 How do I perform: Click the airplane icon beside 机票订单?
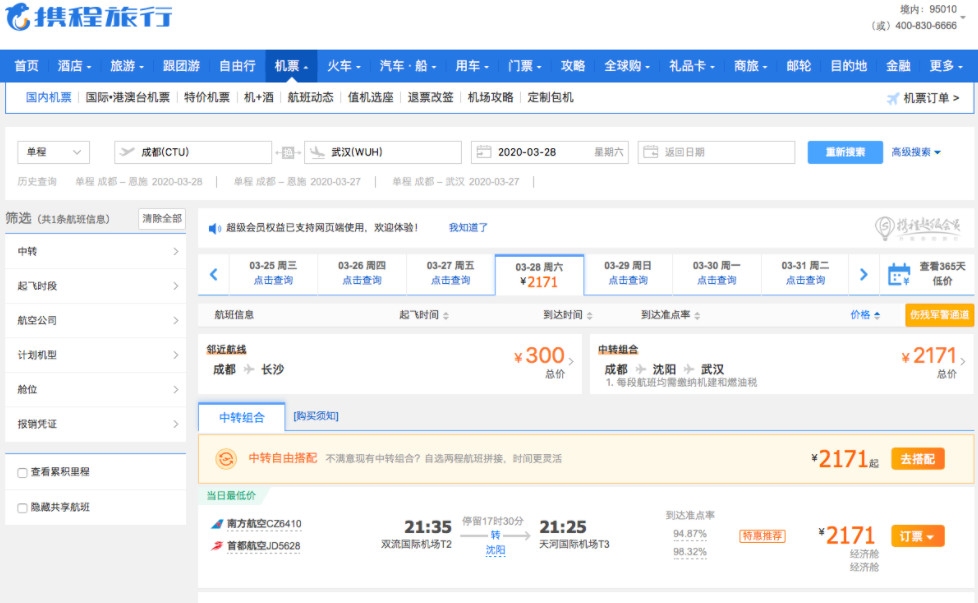click(x=893, y=98)
